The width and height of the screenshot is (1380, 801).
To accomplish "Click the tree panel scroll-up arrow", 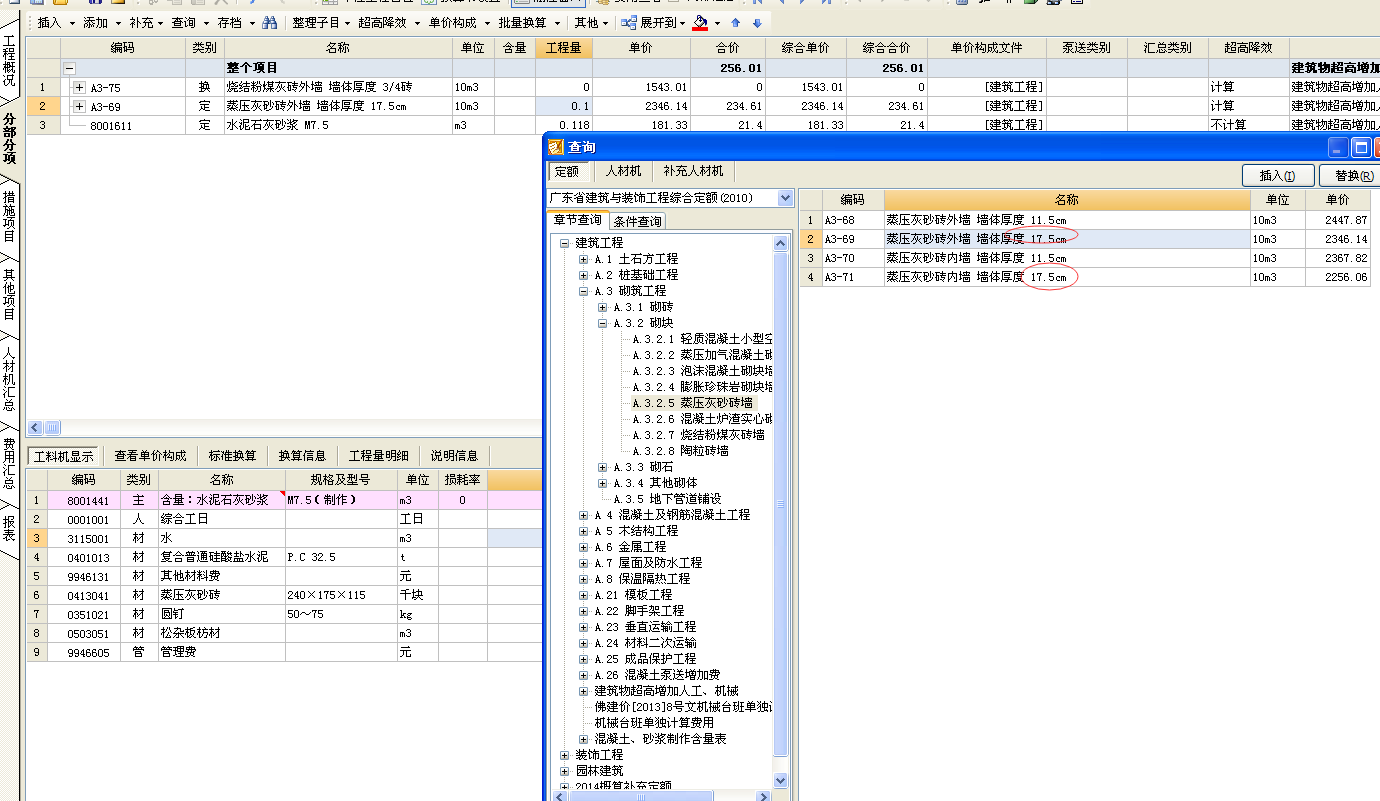I will (x=781, y=243).
